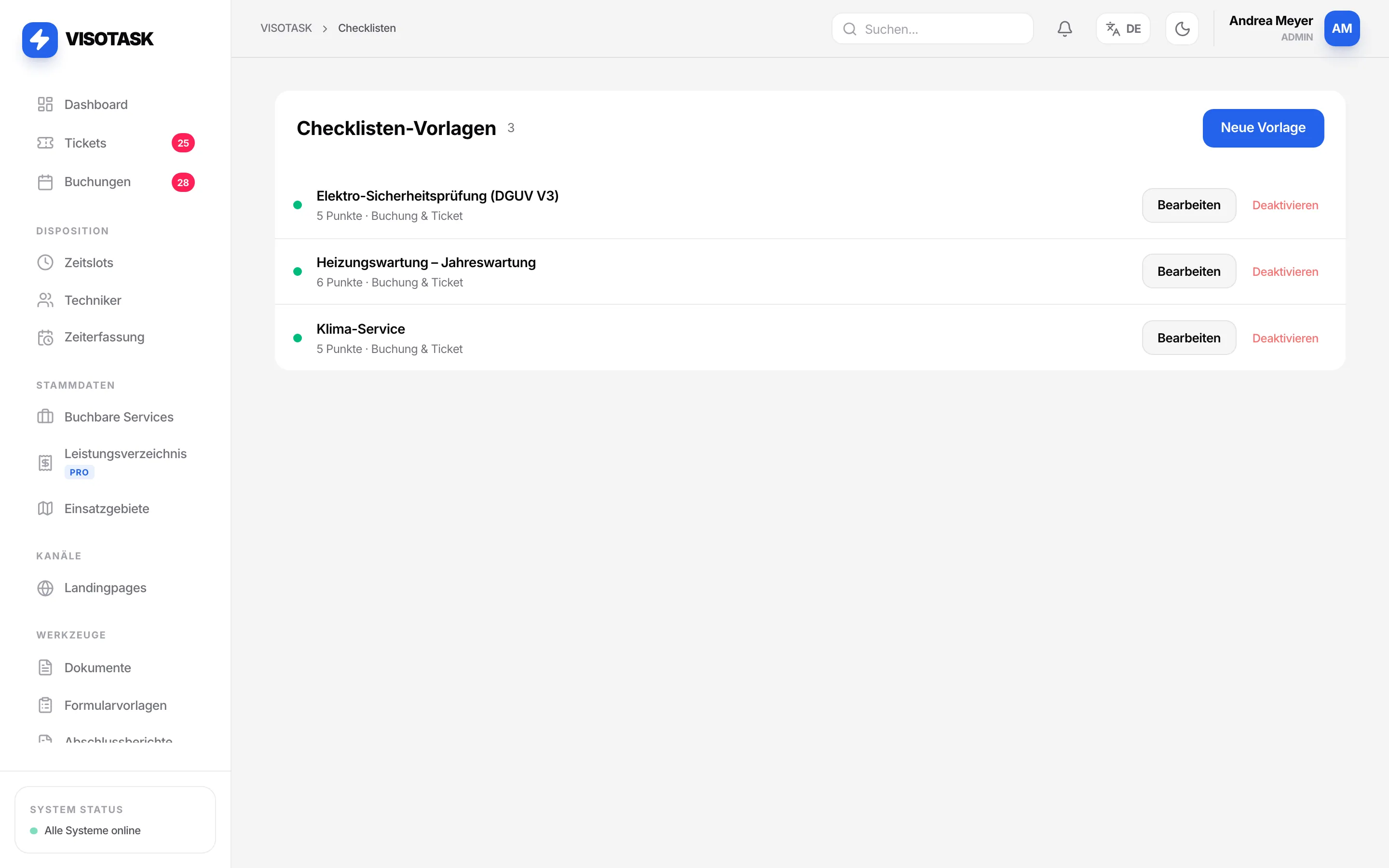Image resolution: width=1389 pixels, height=868 pixels.
Task: Click the VISOTASK lightning bolt logo
Action: (40, 40)
